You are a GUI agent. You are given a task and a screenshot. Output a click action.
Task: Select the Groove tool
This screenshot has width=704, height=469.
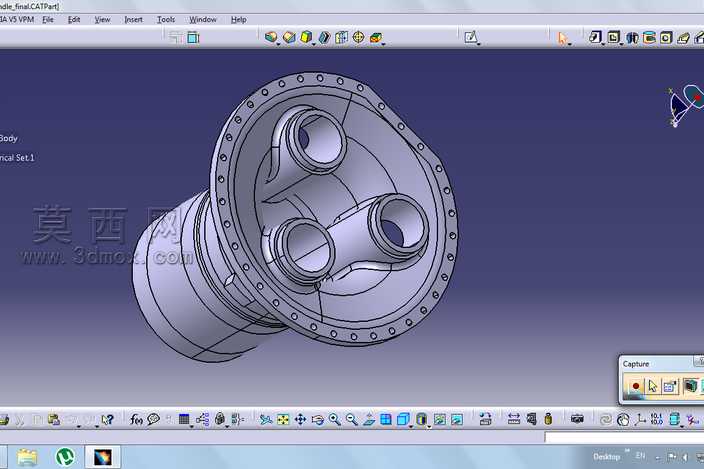pos(649,38)
